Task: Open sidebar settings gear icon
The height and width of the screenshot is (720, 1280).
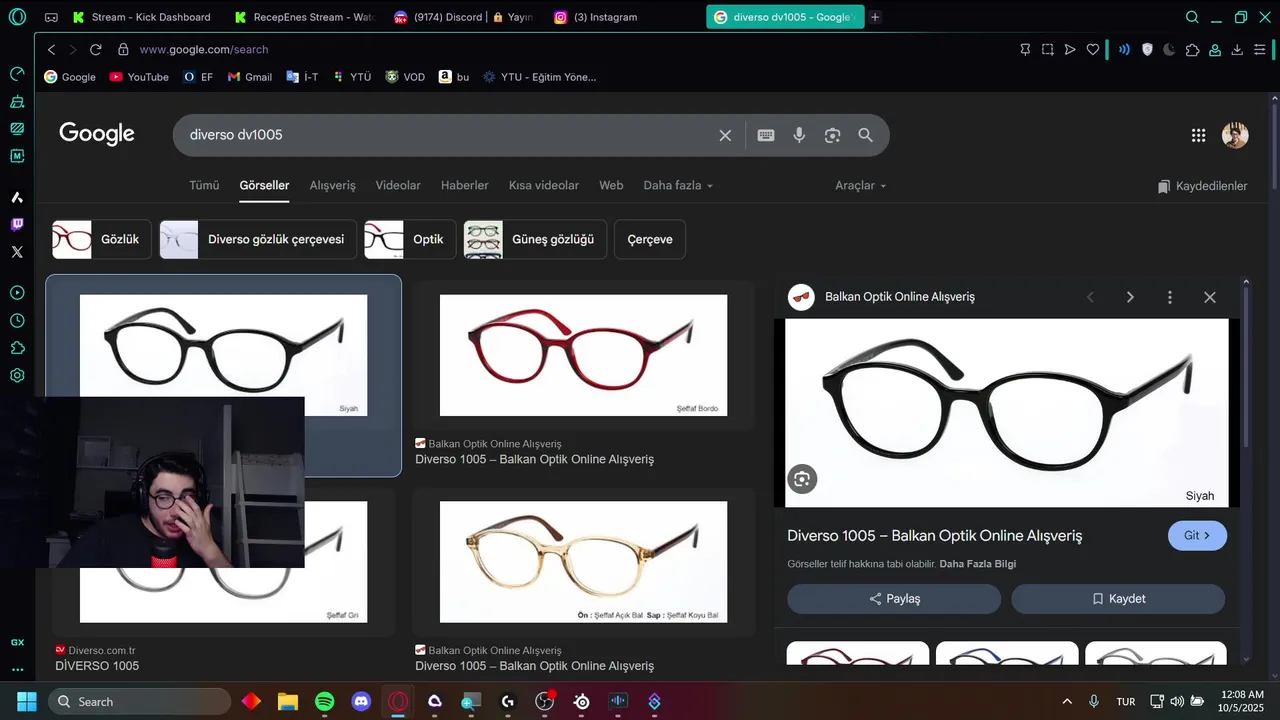Action: tap(17, 376)
